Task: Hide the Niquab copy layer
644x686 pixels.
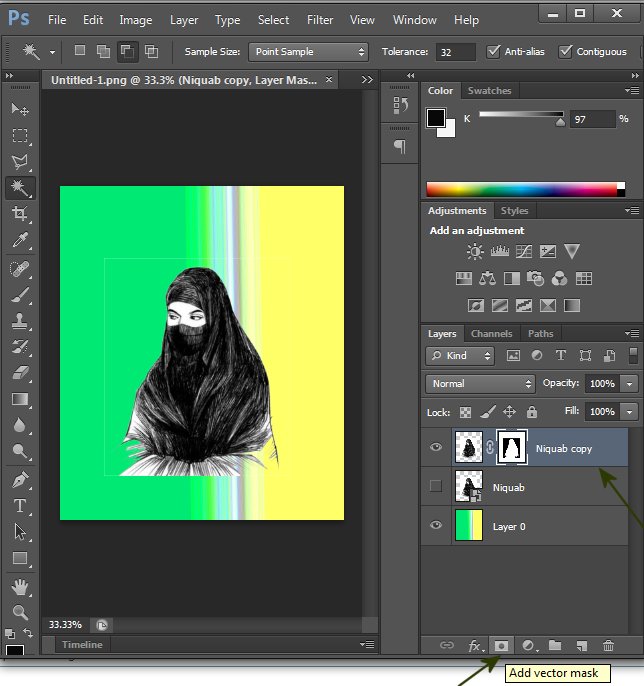Action: [435, 447]
